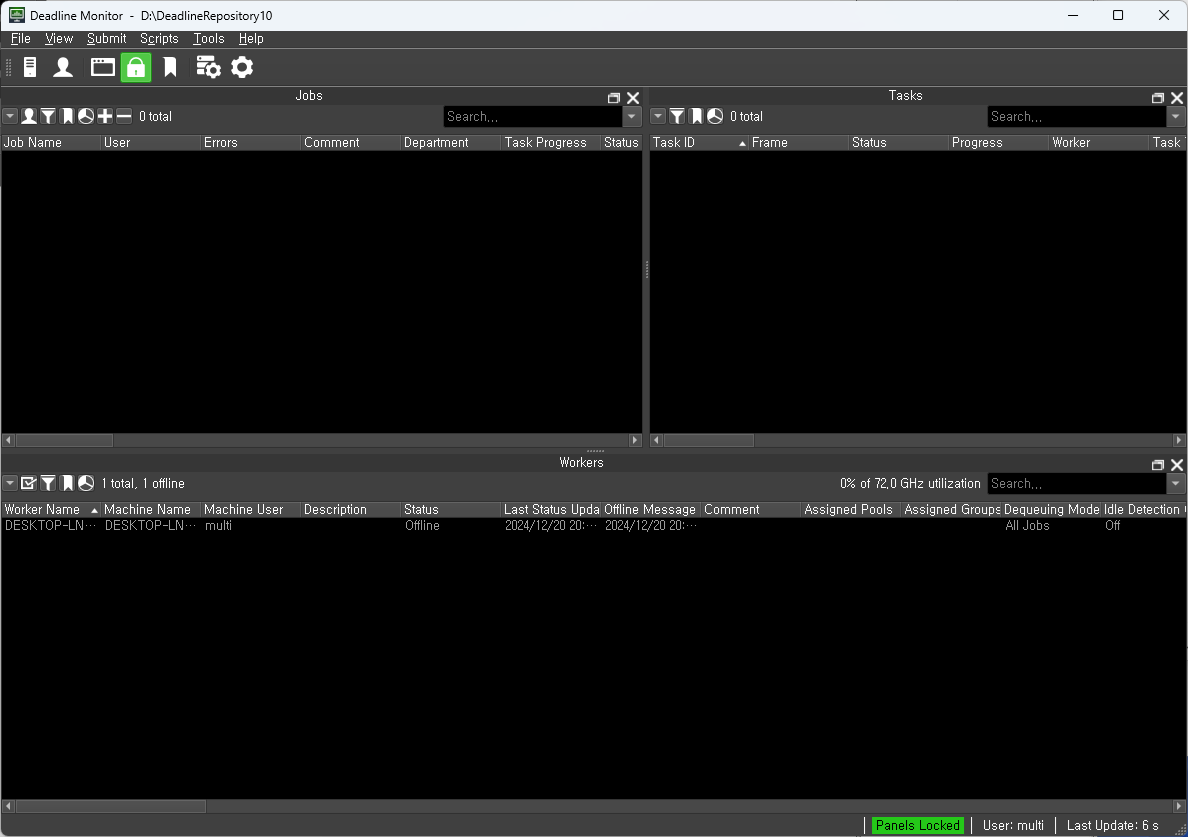Select the DESKTOP-LN worker row name cell

(51, 526)
